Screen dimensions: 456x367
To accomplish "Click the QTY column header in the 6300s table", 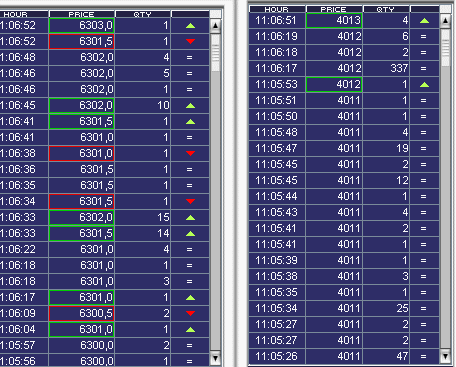I will [x=143, y=14].
